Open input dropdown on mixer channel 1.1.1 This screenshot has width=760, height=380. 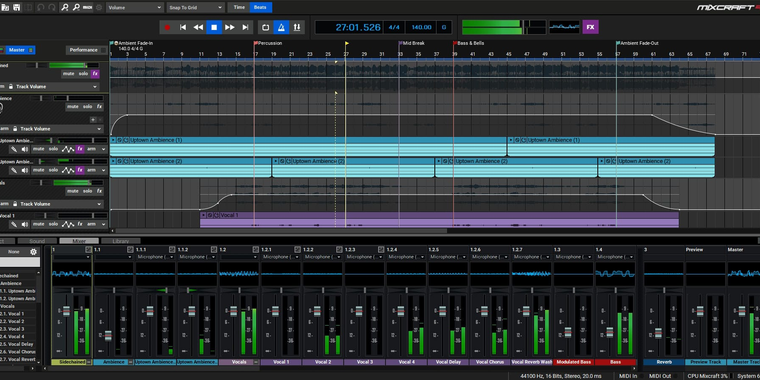(x=156, y=257)
